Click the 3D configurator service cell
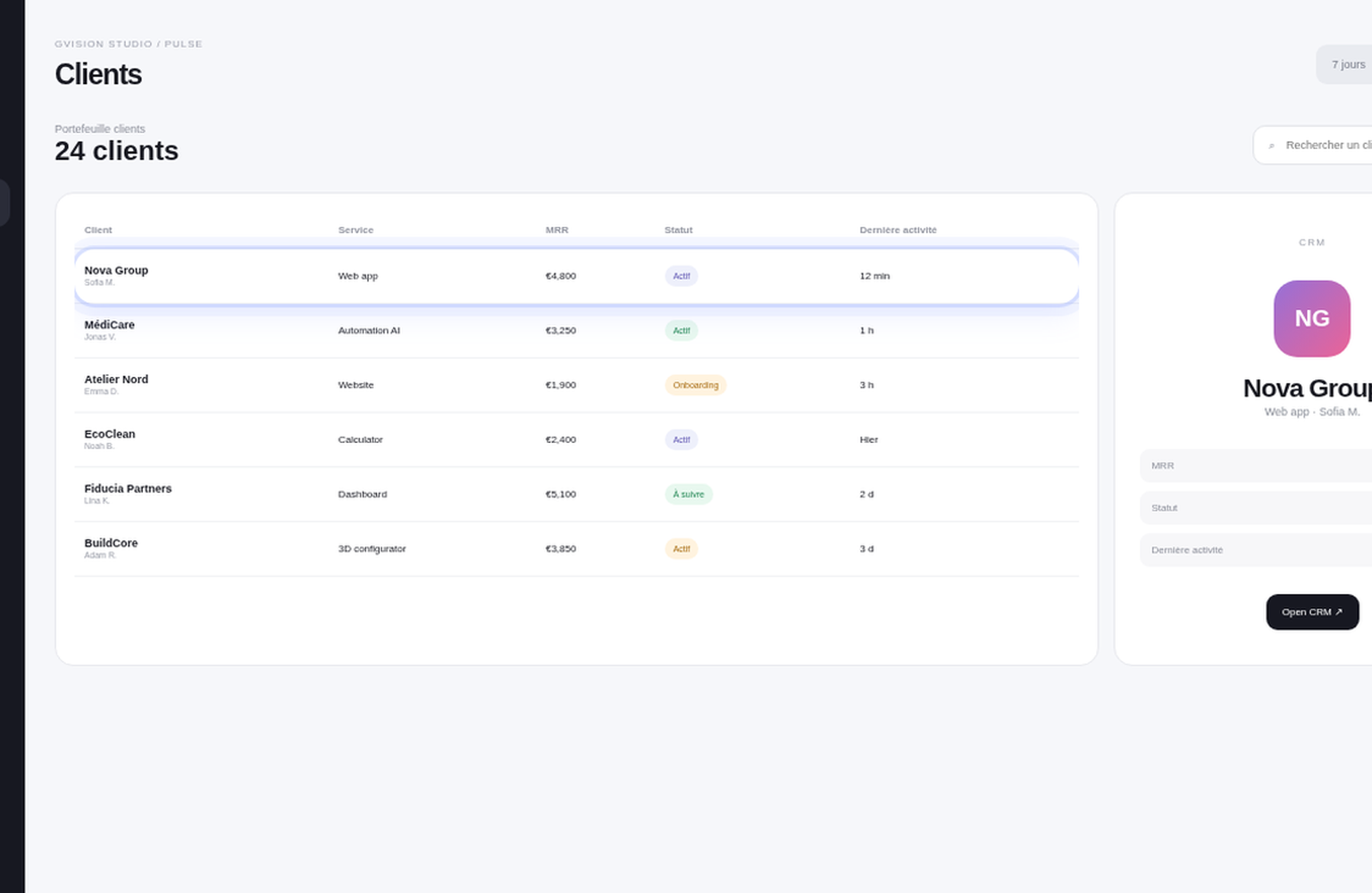The height and width of the screenshot is (893, 1372). (372, 548)
